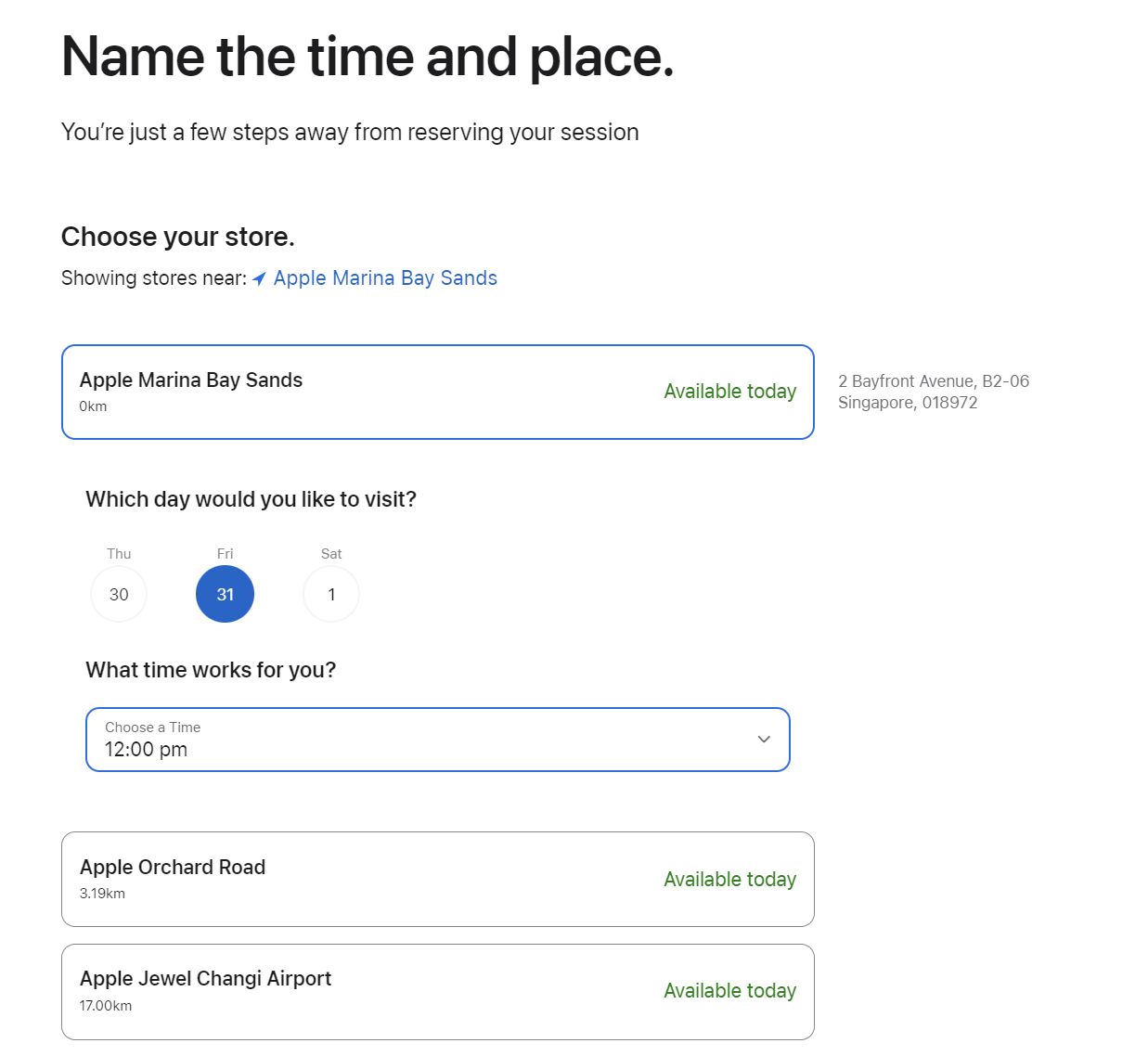Click the location arrow icon near store name
This screenshot has width=1148, height=1056.
[260, 277]
